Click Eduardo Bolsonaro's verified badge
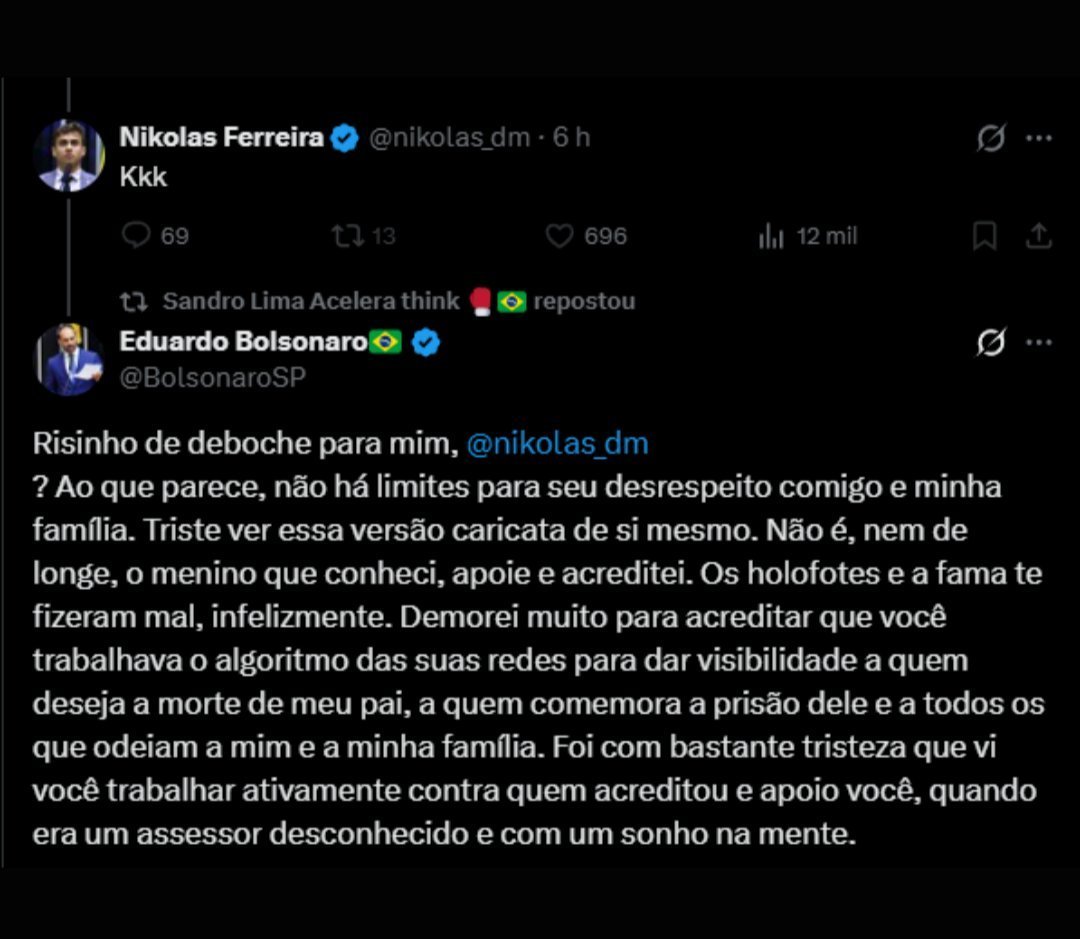 click(426, 342)
